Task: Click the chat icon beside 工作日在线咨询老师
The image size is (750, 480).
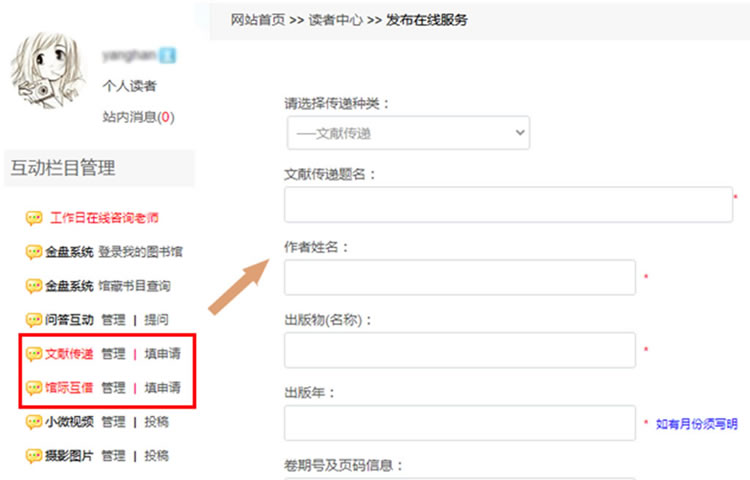Action: [34, 218]
